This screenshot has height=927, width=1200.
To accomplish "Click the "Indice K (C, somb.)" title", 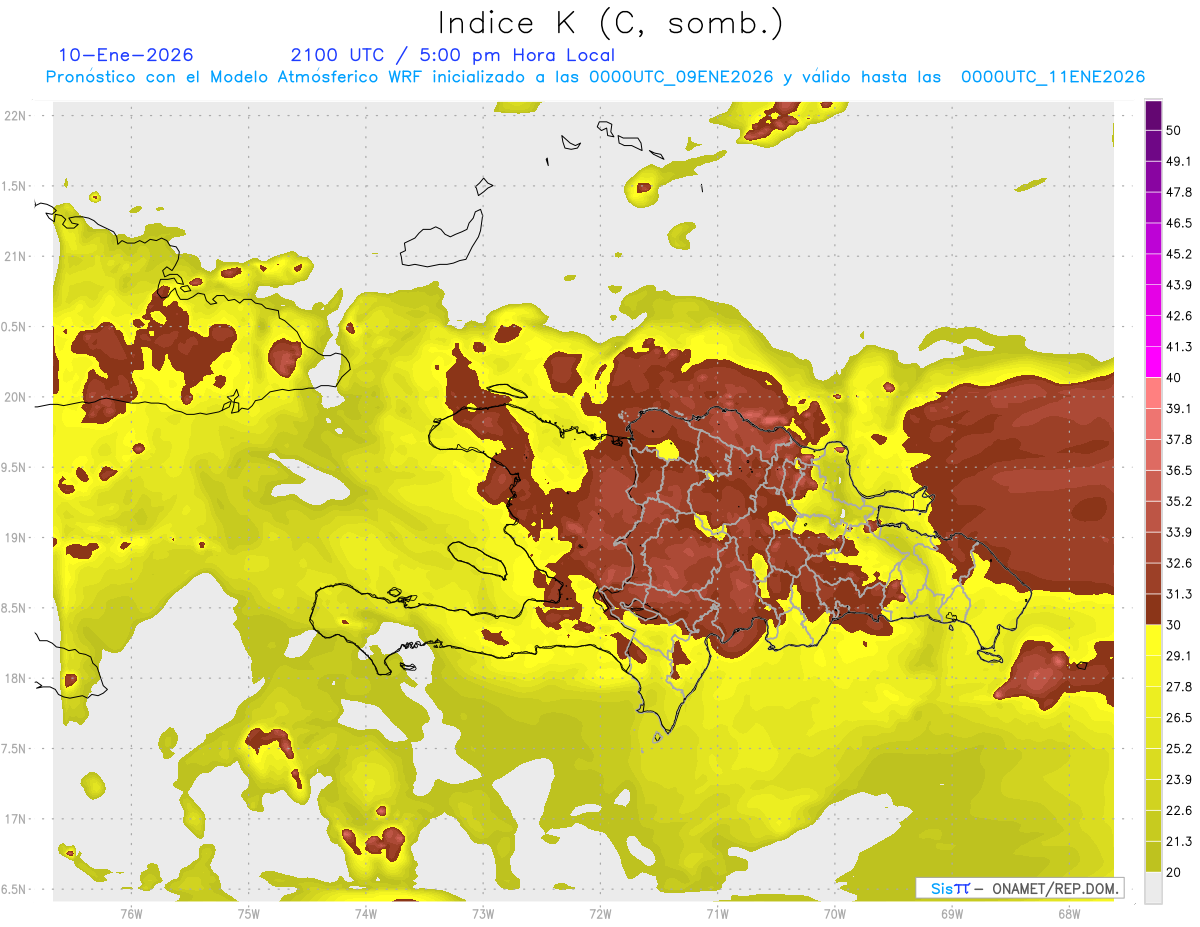I will [x=610, y=23].
